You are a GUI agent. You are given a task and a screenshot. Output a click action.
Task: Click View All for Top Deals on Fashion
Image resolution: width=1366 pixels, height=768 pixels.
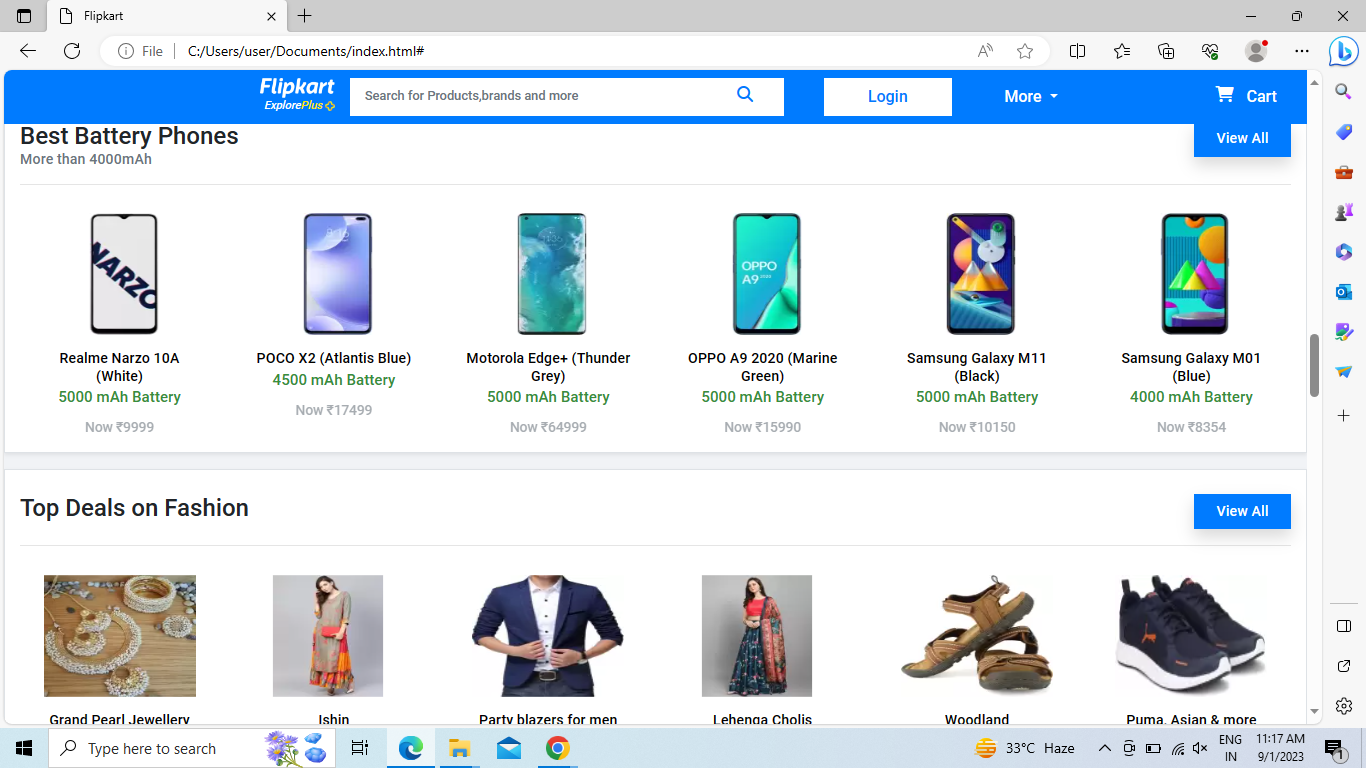pos(1242,511)
